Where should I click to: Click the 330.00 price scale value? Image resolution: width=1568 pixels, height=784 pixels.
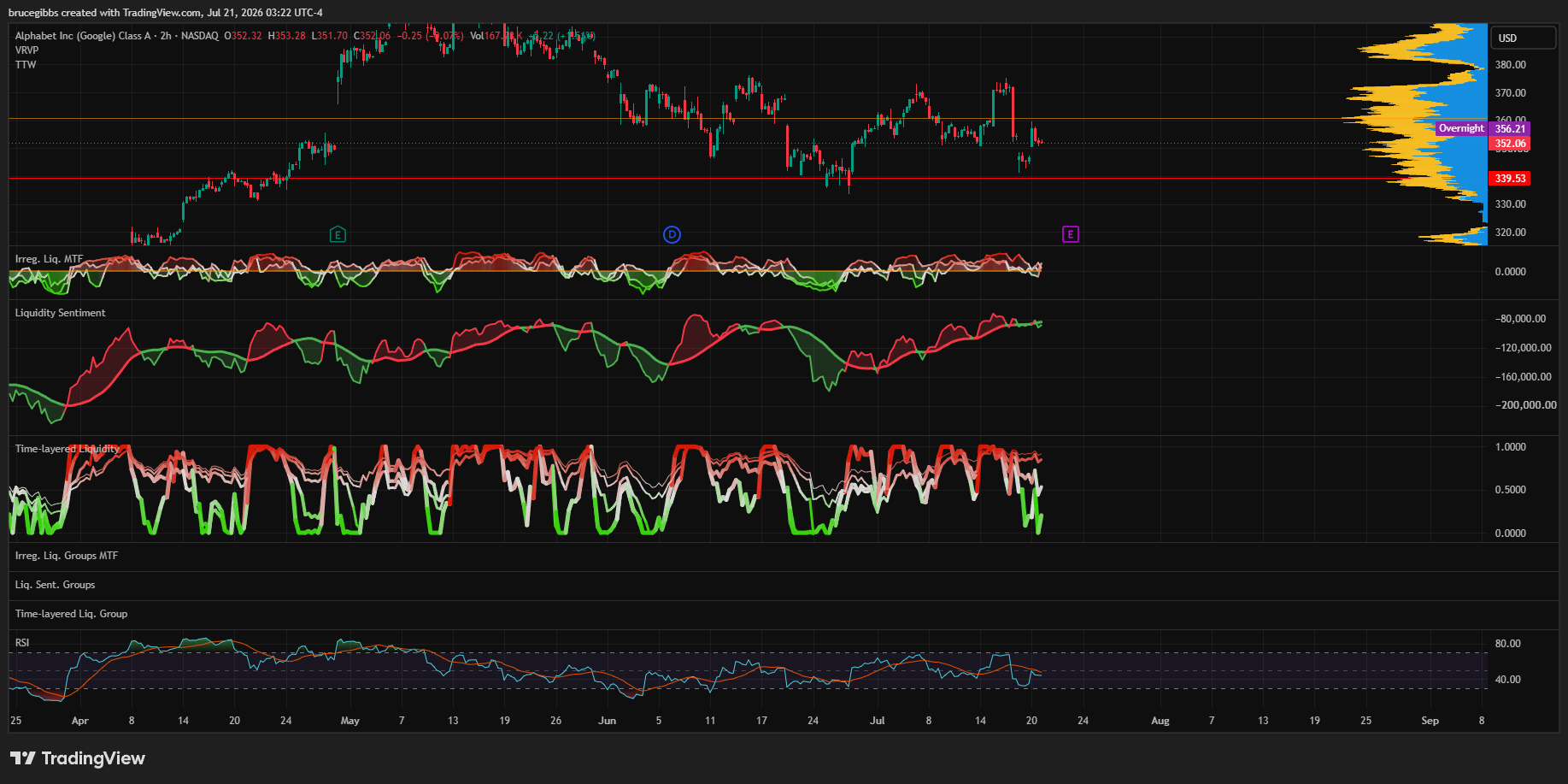click(x=1511, y=204)
